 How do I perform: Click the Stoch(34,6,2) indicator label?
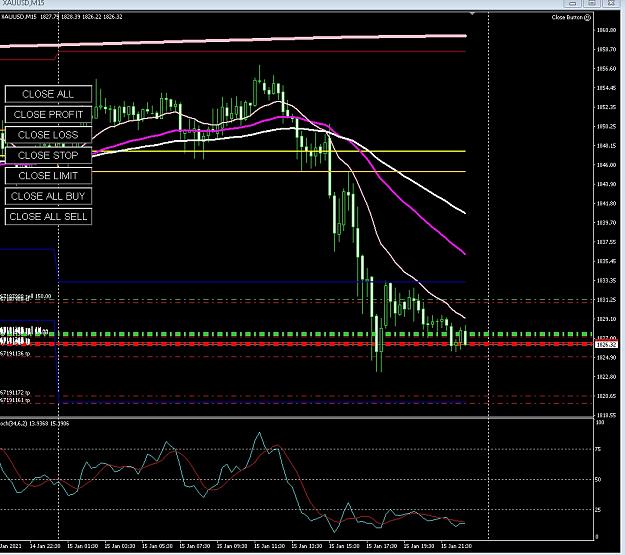(35, 423)
